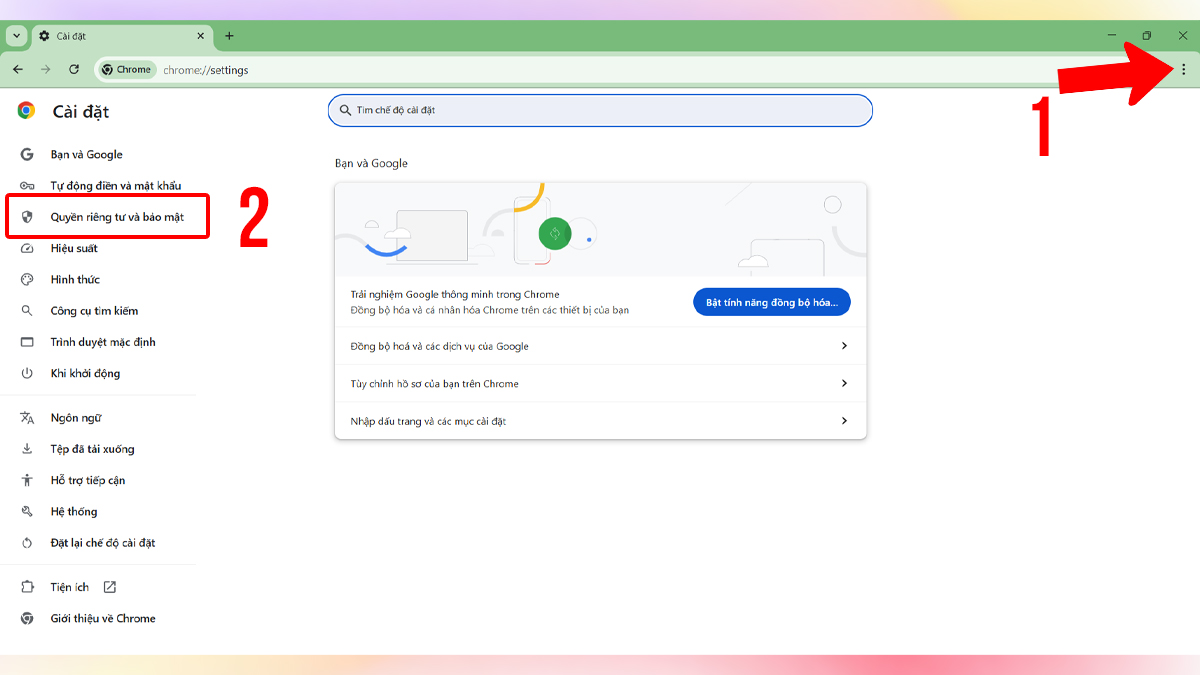1200x675 pixels.
Task: Open Đồng bộ hoá và các dịch vụ của Google
Action: click(600, 346)
